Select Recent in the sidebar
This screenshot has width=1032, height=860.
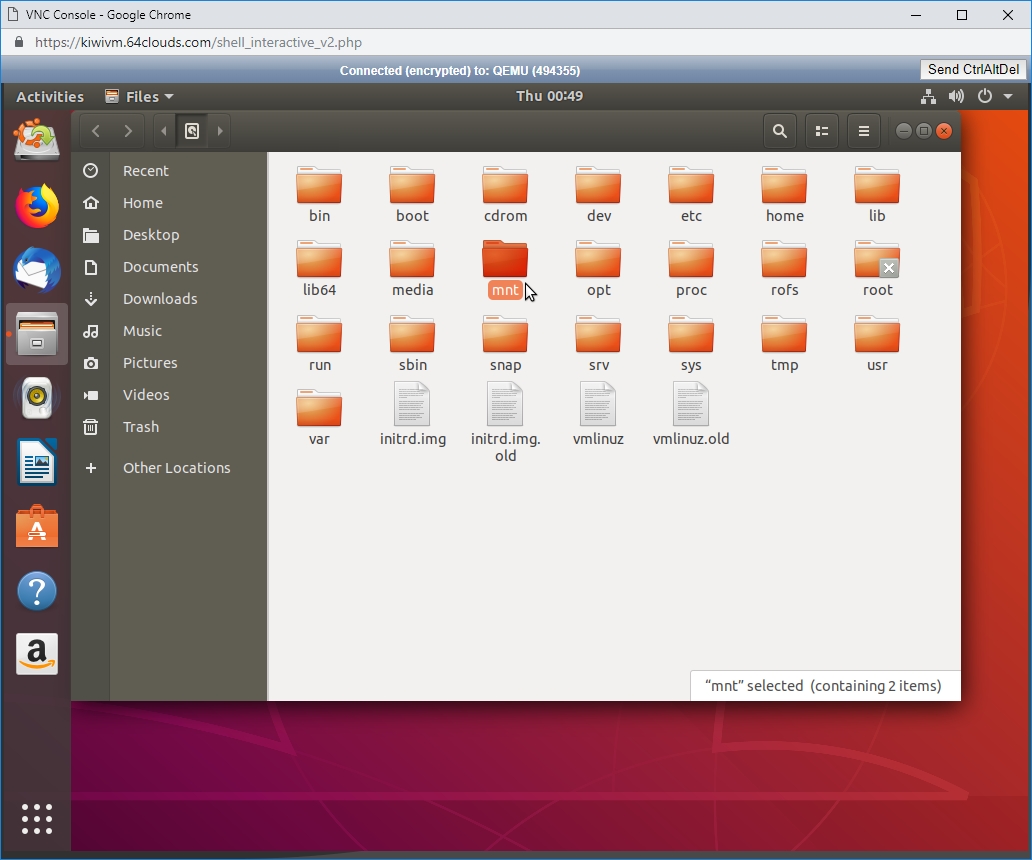pos(146,171)
